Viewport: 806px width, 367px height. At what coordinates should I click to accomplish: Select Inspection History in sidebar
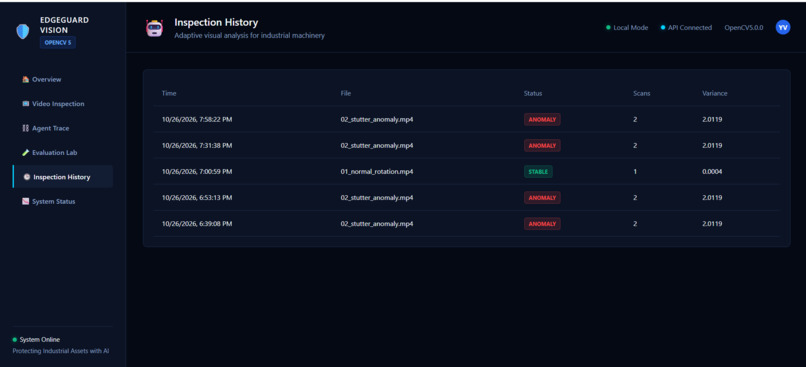pyautogui.click(x=63, y=177)
